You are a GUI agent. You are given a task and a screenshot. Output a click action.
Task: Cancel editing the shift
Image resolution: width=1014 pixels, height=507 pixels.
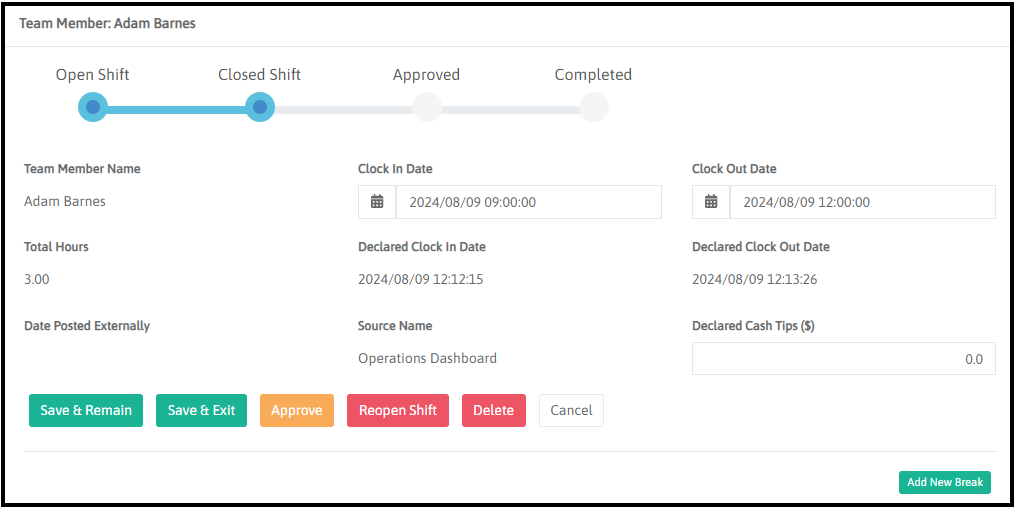(x=571, y=411)
